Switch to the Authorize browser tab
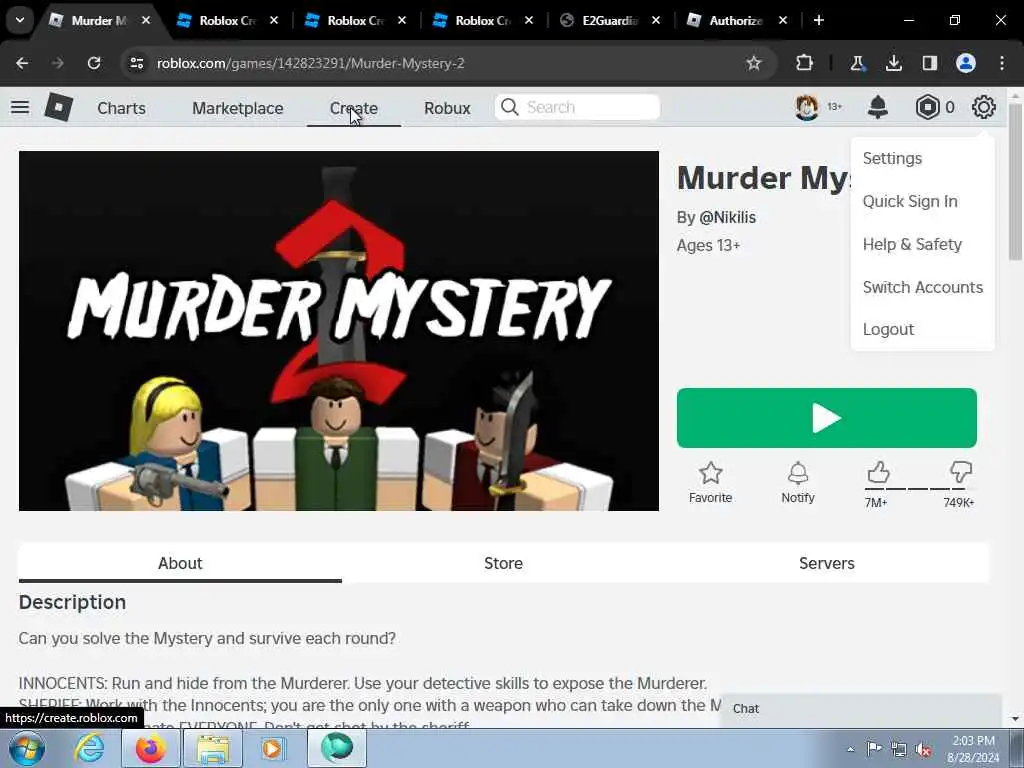Screen dimensions: 1024x768 point(735,20)
